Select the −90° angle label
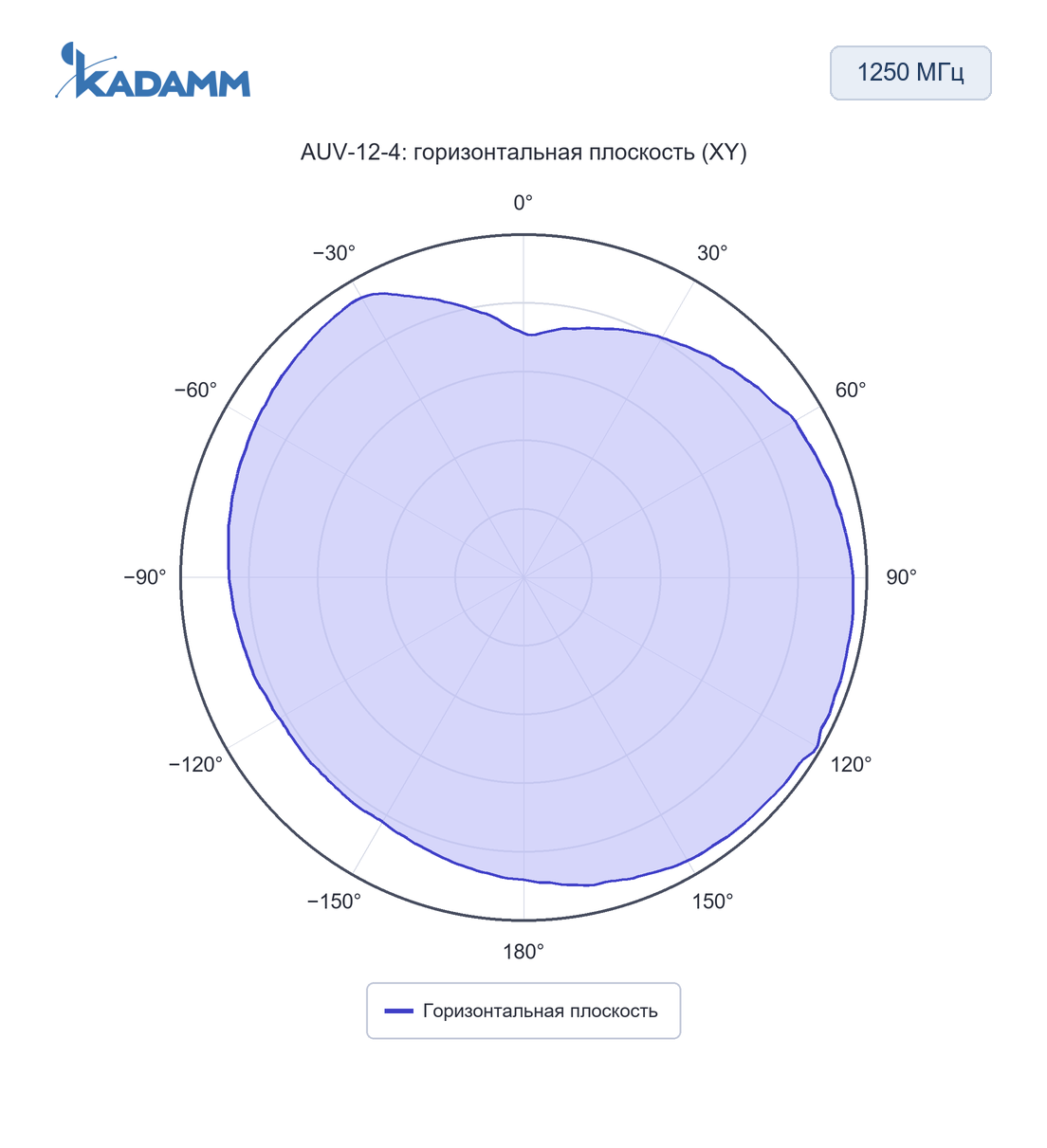This screenshot has width=1047, height=1148. point(145,577)
